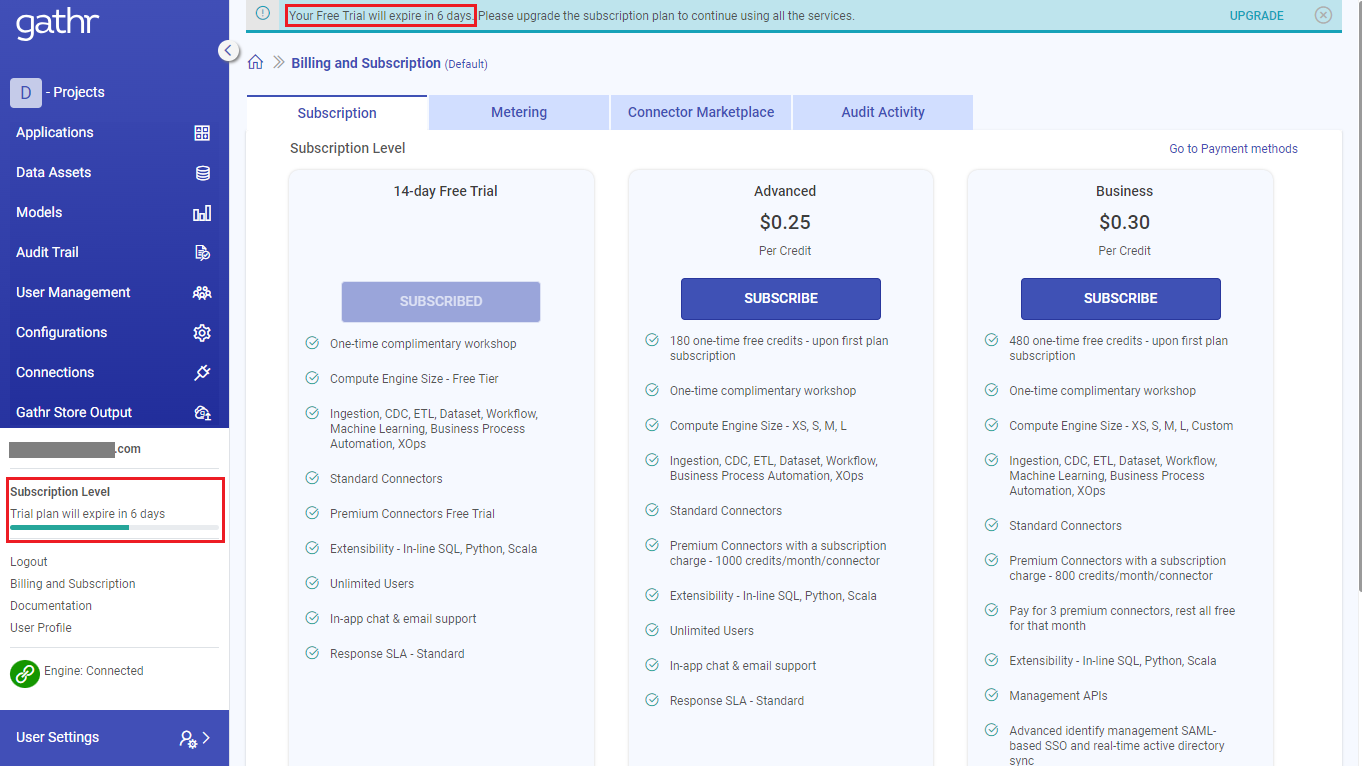Click the green Engine Connected link icon
This screenshot has width=1362, height=766.
coord(25,673)
